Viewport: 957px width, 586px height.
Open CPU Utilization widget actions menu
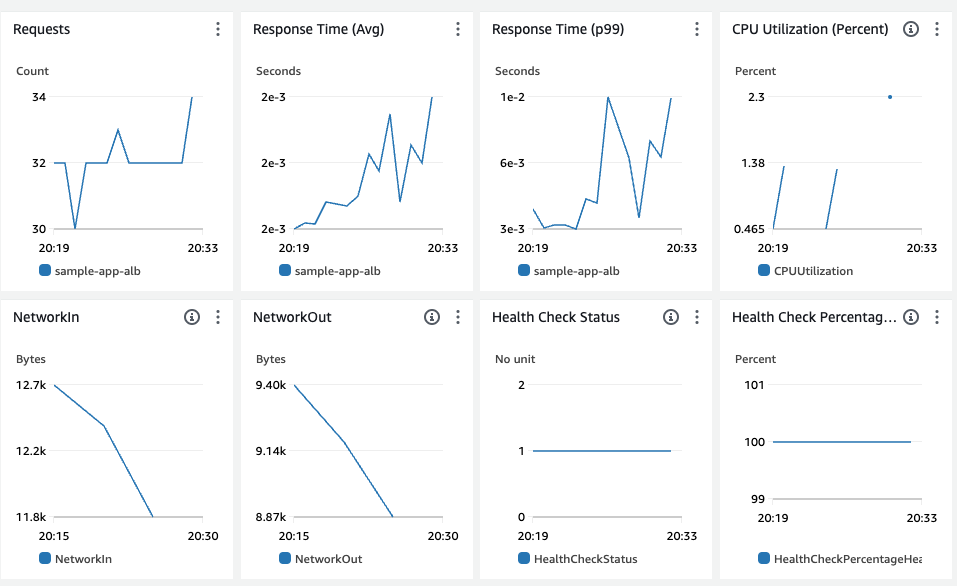point(937,29)
